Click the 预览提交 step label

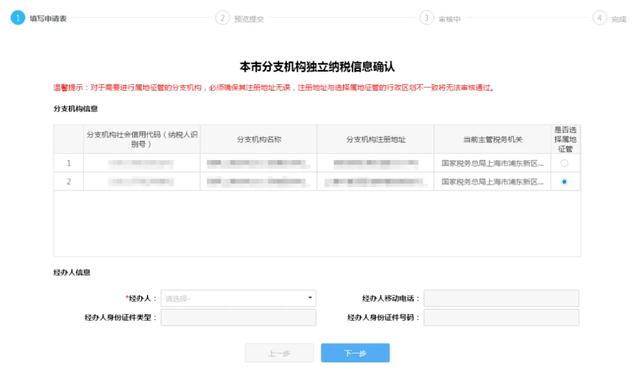[x=249, y=19]
